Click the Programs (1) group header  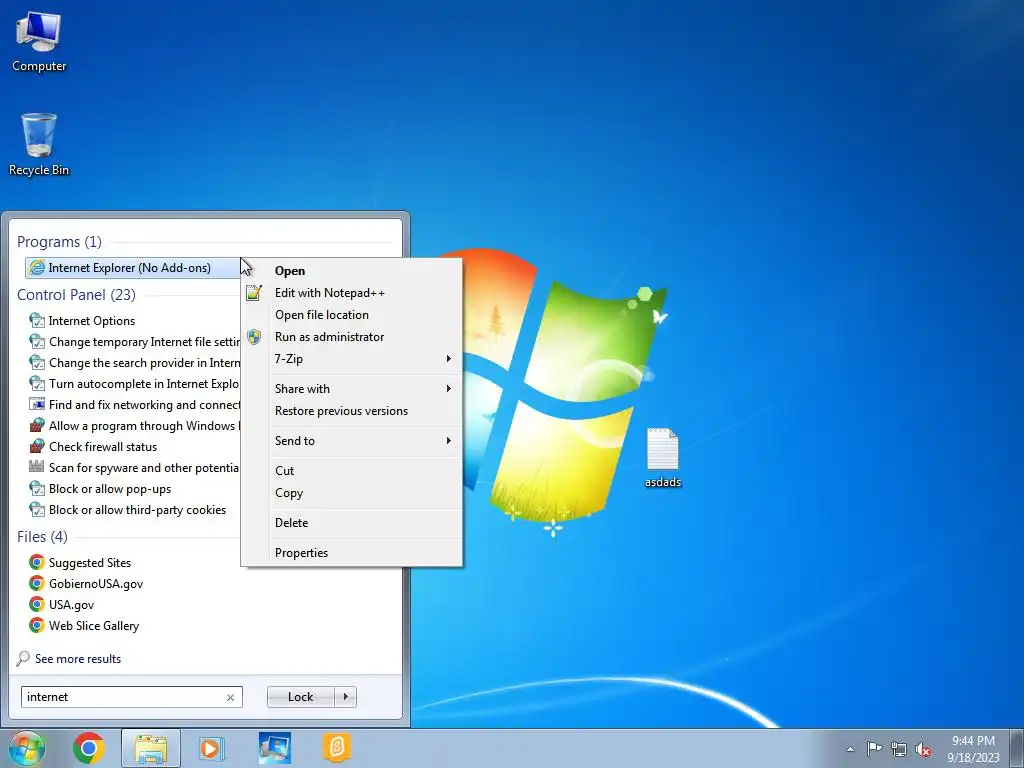coord(59,242)
